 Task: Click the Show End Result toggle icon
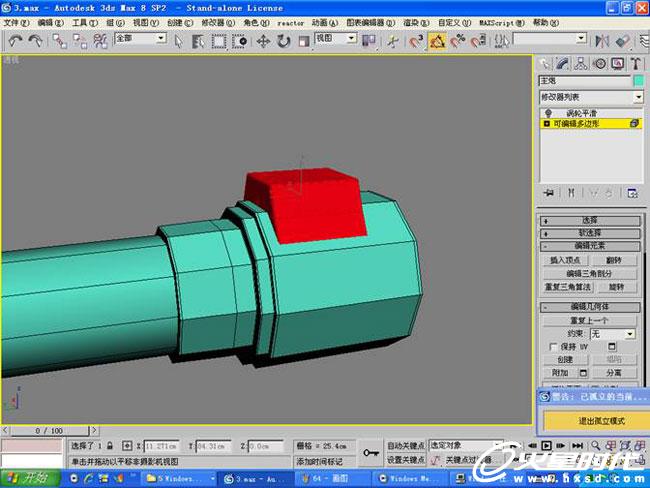[x=571, y=193]
